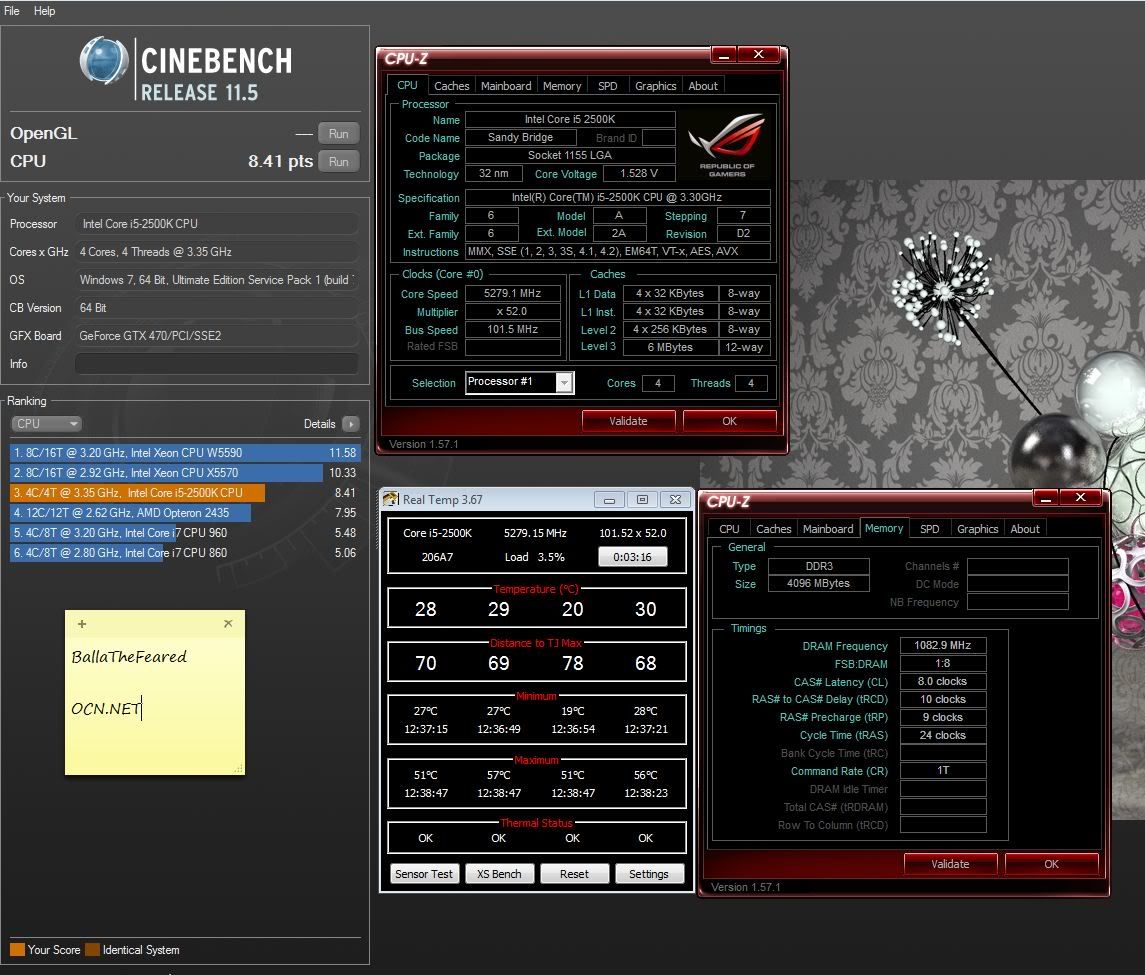Click the Real Temp title bar icon
This screenshot has width=1145, height=975.
391,500
